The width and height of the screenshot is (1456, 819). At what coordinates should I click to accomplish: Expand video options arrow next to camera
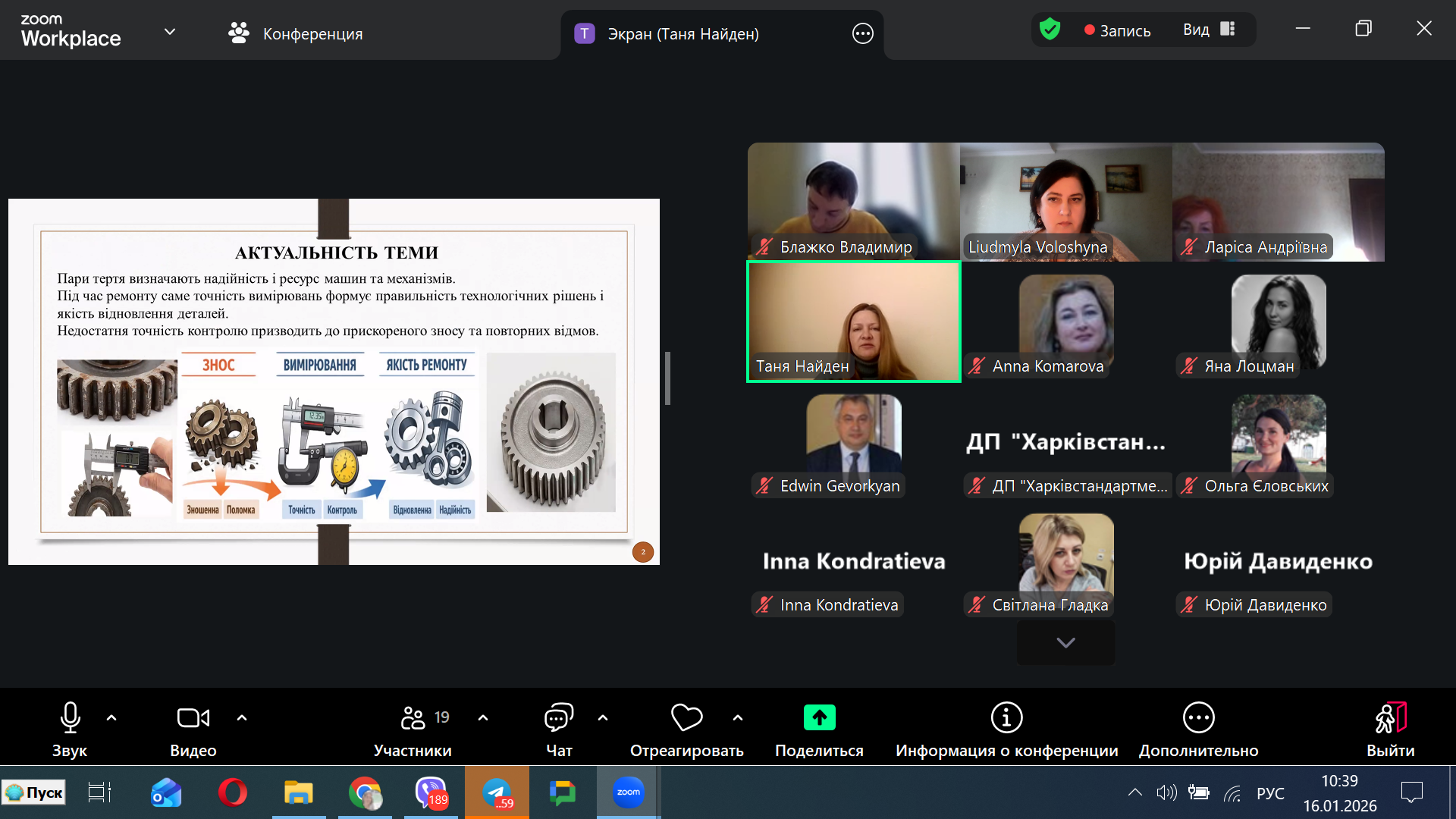(242, 717)
